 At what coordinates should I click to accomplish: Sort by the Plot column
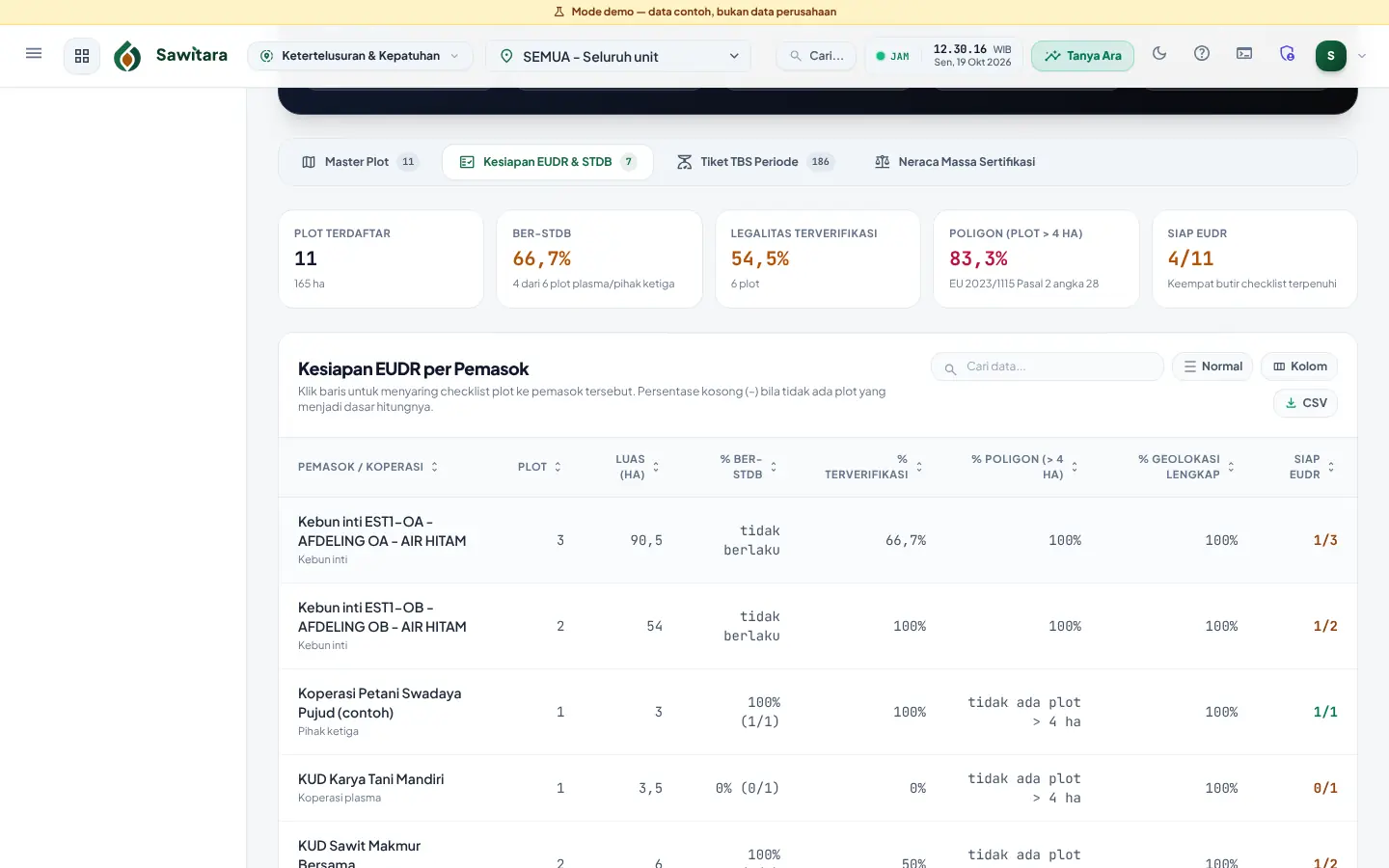[x=540, y=467]
